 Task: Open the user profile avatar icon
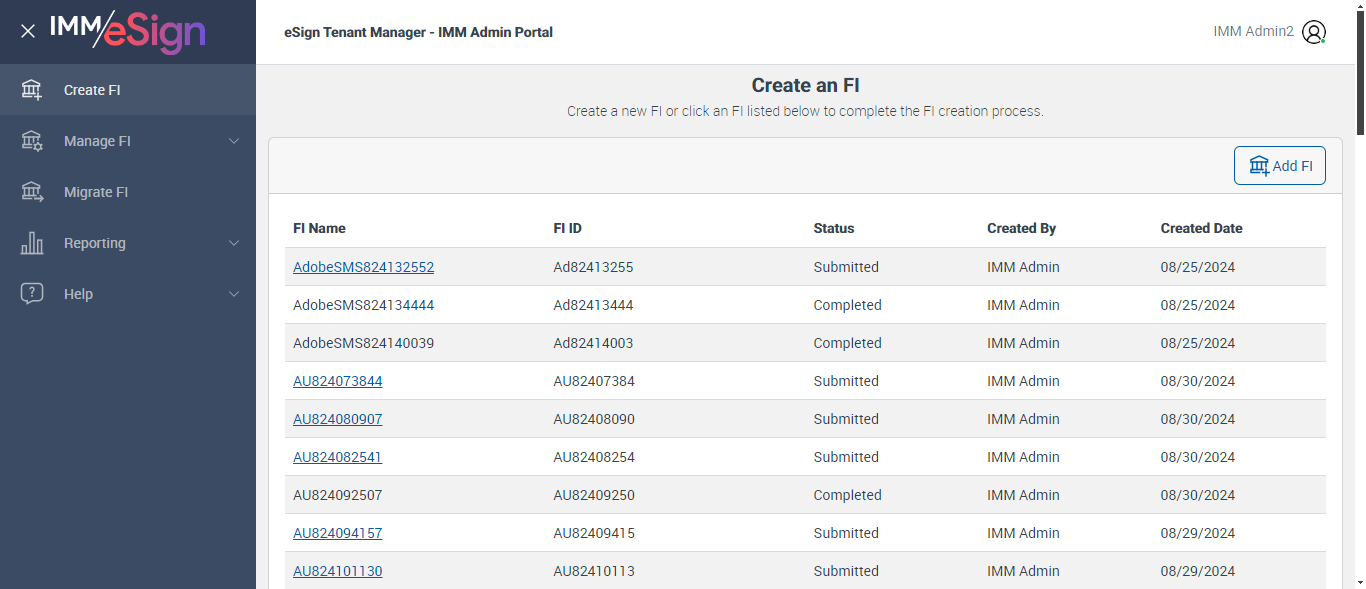pos(1314,32)
